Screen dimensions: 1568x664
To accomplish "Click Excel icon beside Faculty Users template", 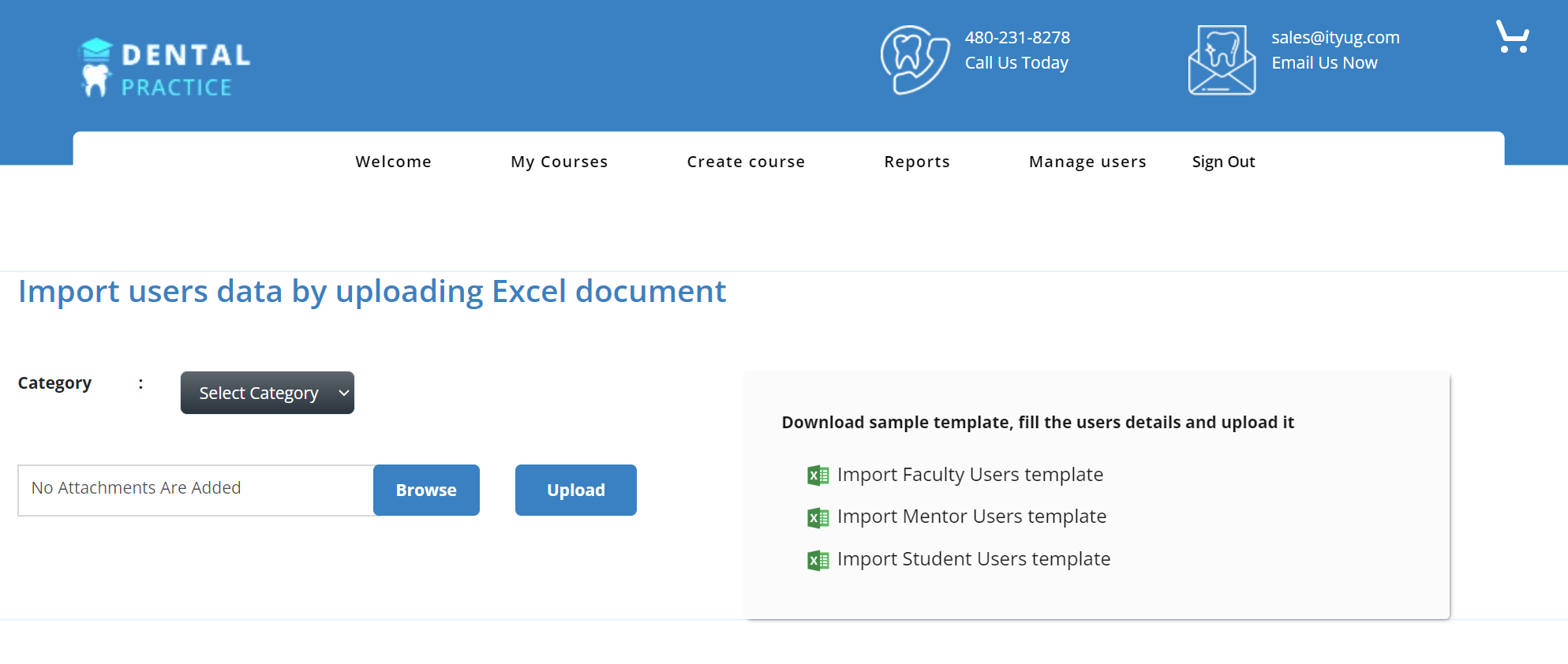I will pos(818,476).
